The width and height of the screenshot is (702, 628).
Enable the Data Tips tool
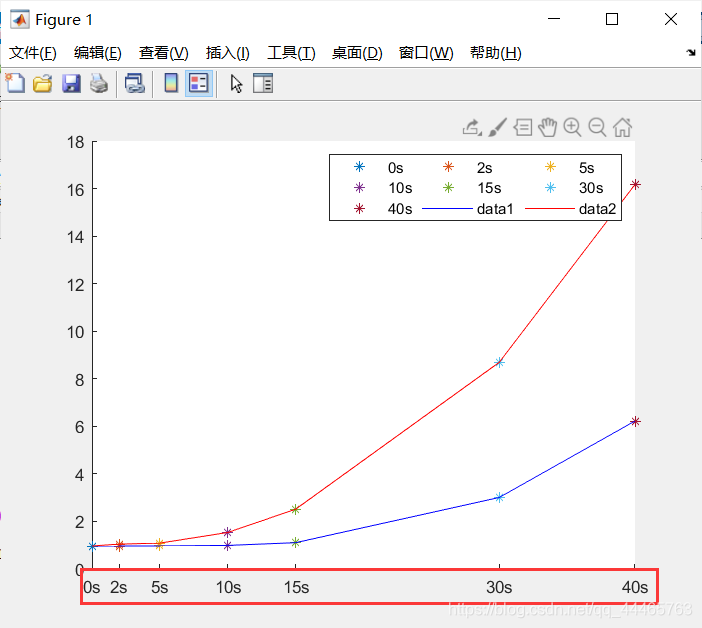coord(522,128)
